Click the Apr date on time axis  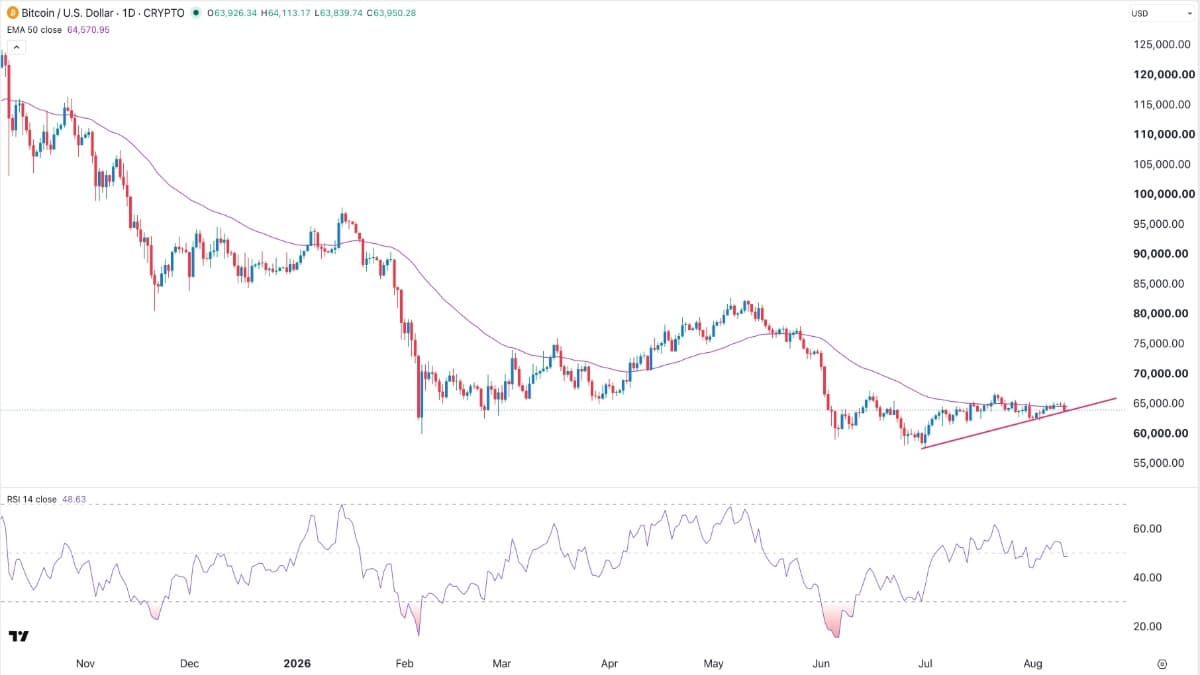[610, 663]
